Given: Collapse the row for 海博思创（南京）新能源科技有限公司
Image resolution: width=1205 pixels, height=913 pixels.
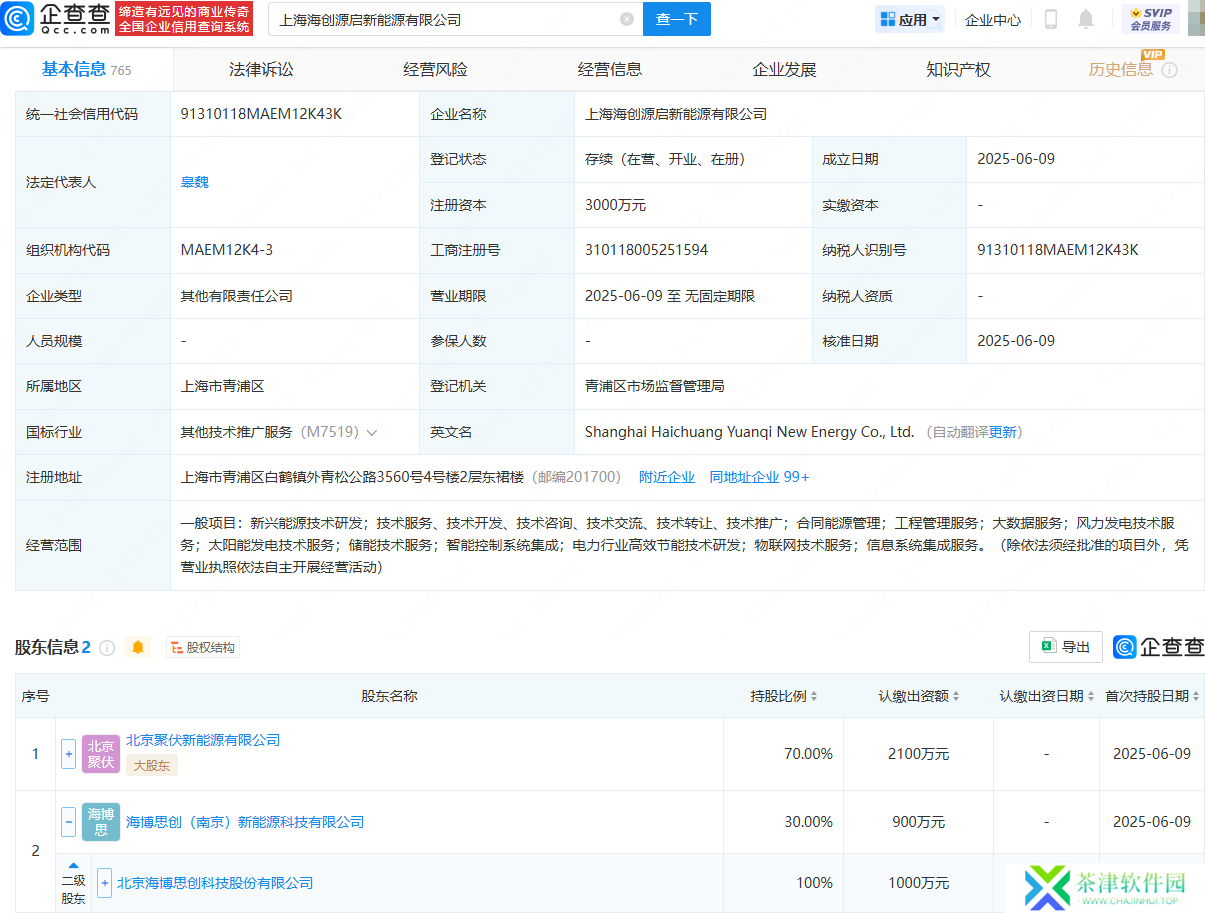Looking at the screenshot, I should click(69, 822).
